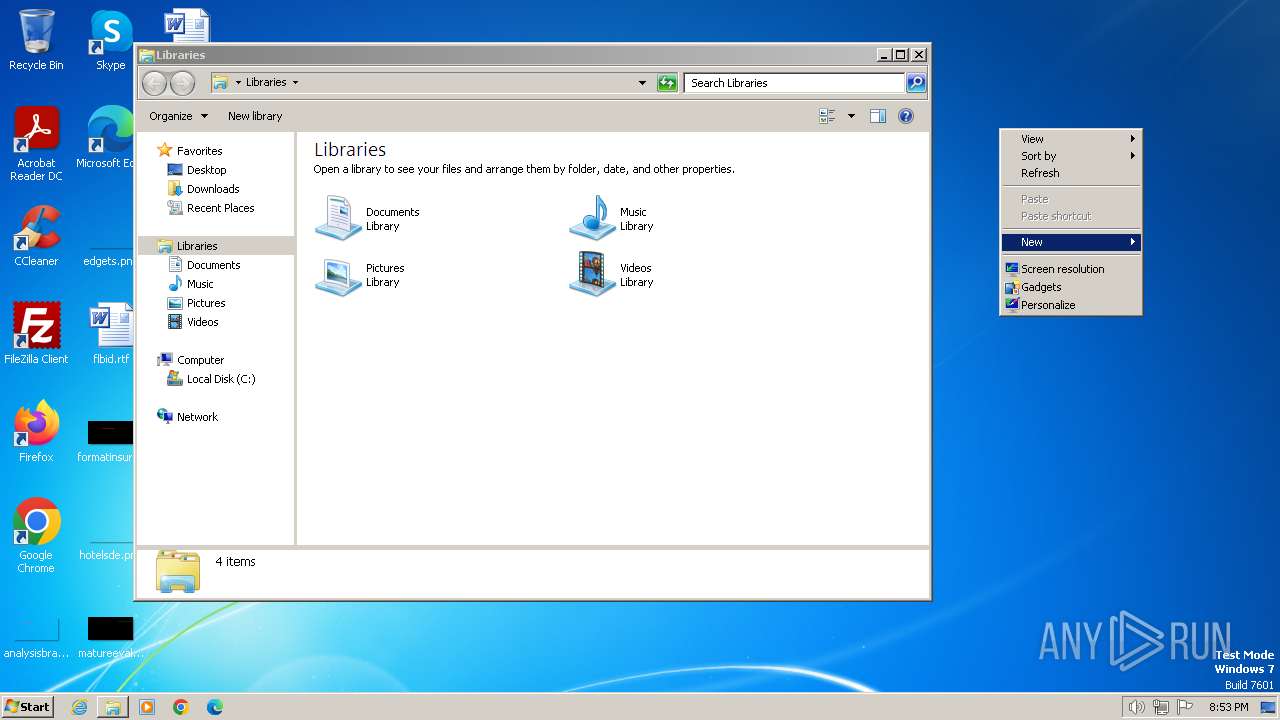This screenshot has height=720, width=1280.
Task: Select Downloads in Favorites
Action: pyautogui.click(x=213, y=189)
